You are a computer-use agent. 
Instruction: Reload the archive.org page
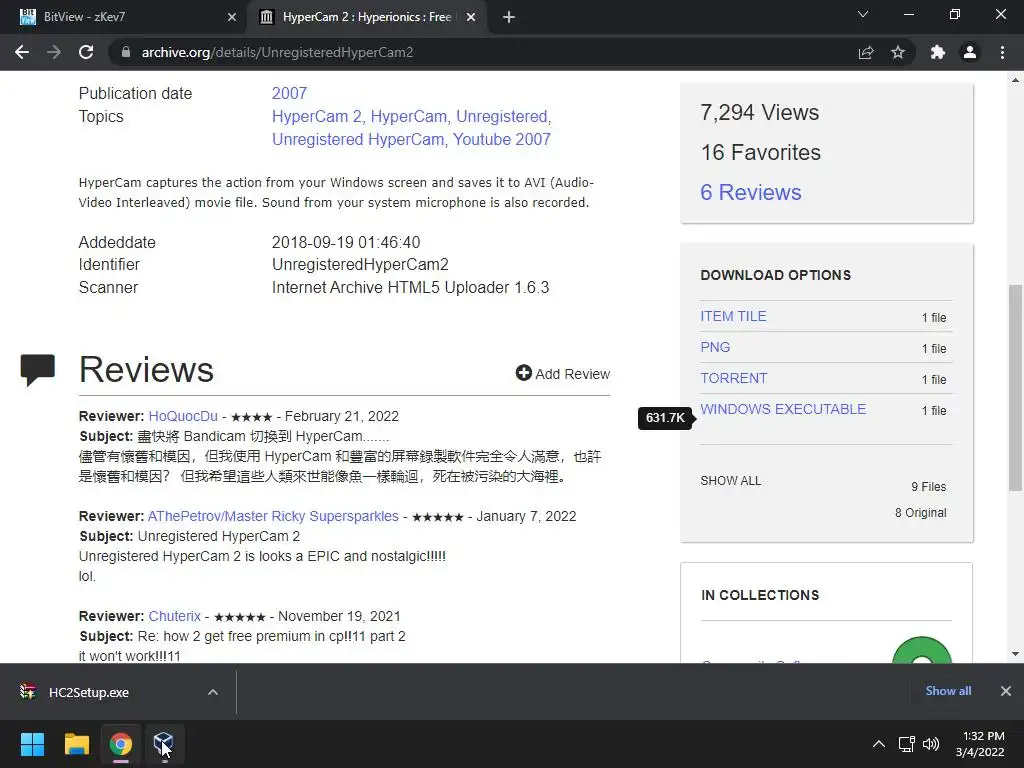tap(86, 52)
